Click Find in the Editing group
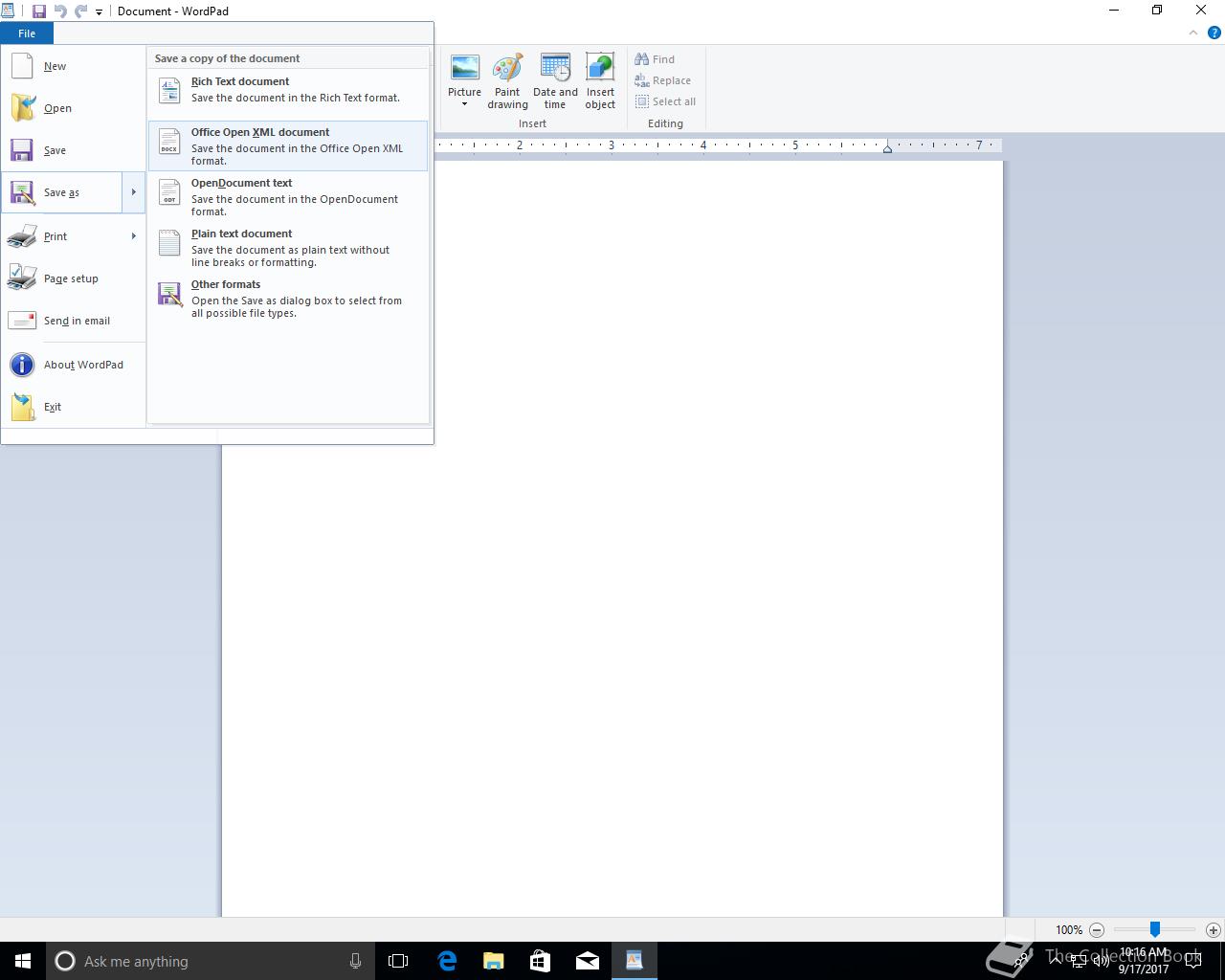Image resolution: width=1225 pixels, height=980 pixels. 655,59
